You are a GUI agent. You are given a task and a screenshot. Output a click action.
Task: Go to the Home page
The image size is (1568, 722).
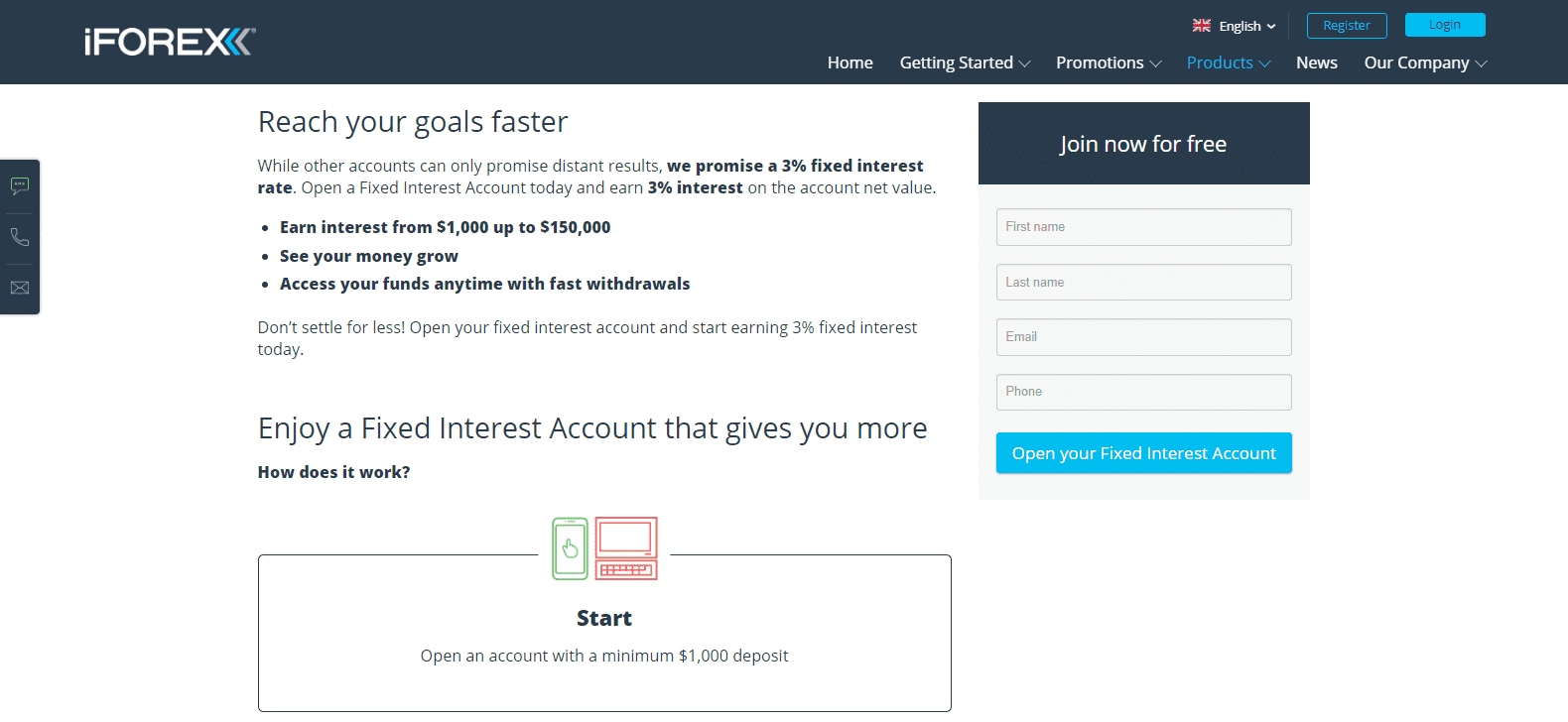tap(850, 62)
